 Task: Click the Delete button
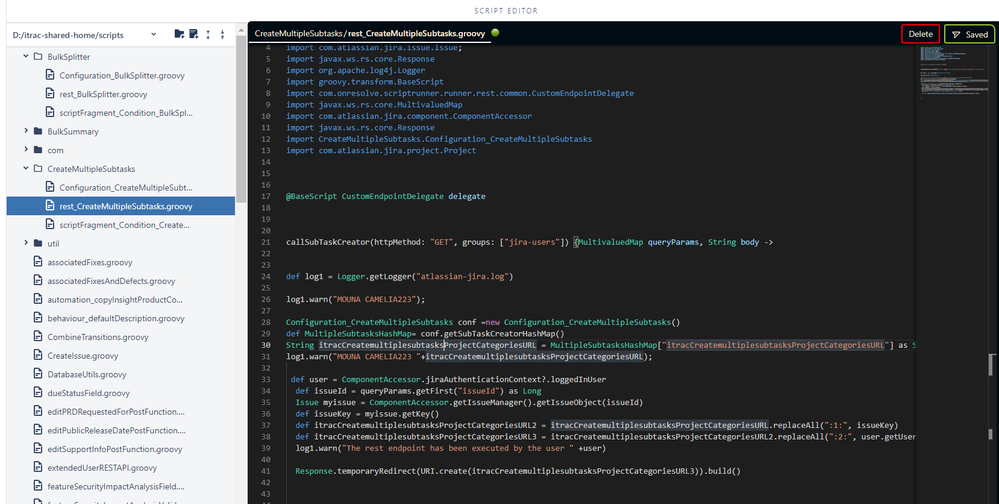pyautogui.click(x=921, y=34)
